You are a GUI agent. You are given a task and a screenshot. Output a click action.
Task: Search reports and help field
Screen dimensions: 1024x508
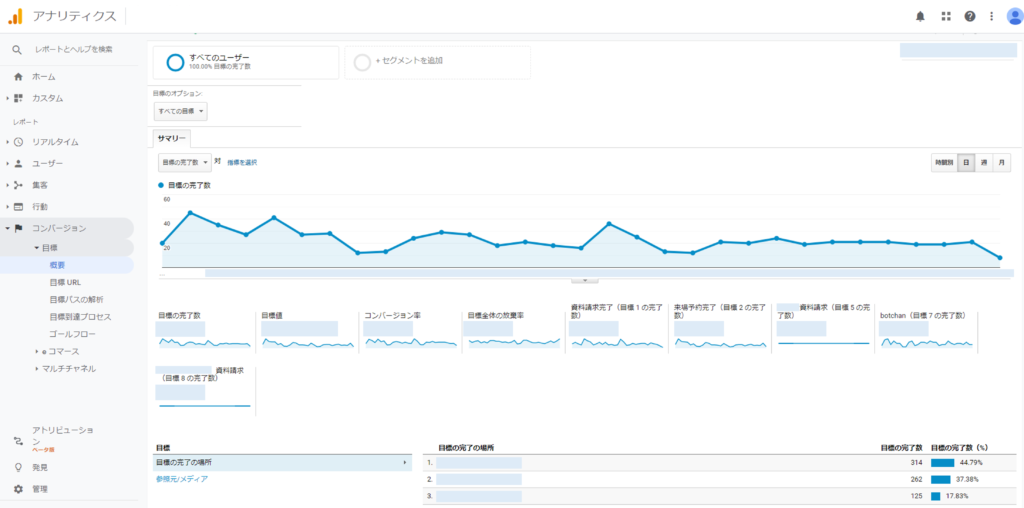74,49
